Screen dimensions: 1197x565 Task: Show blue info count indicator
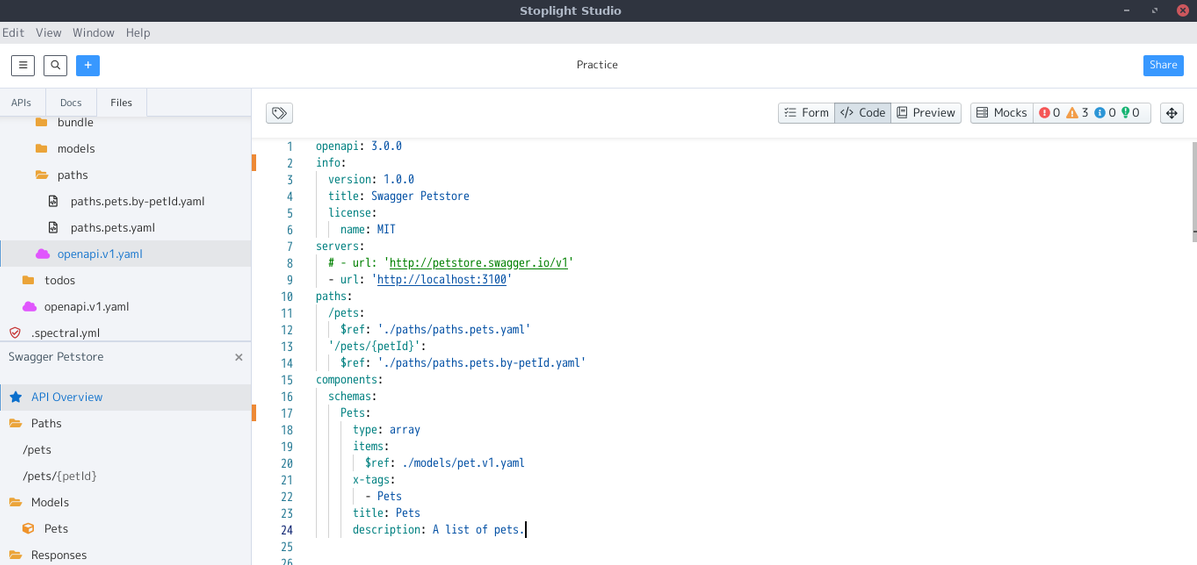[1105, 113]
